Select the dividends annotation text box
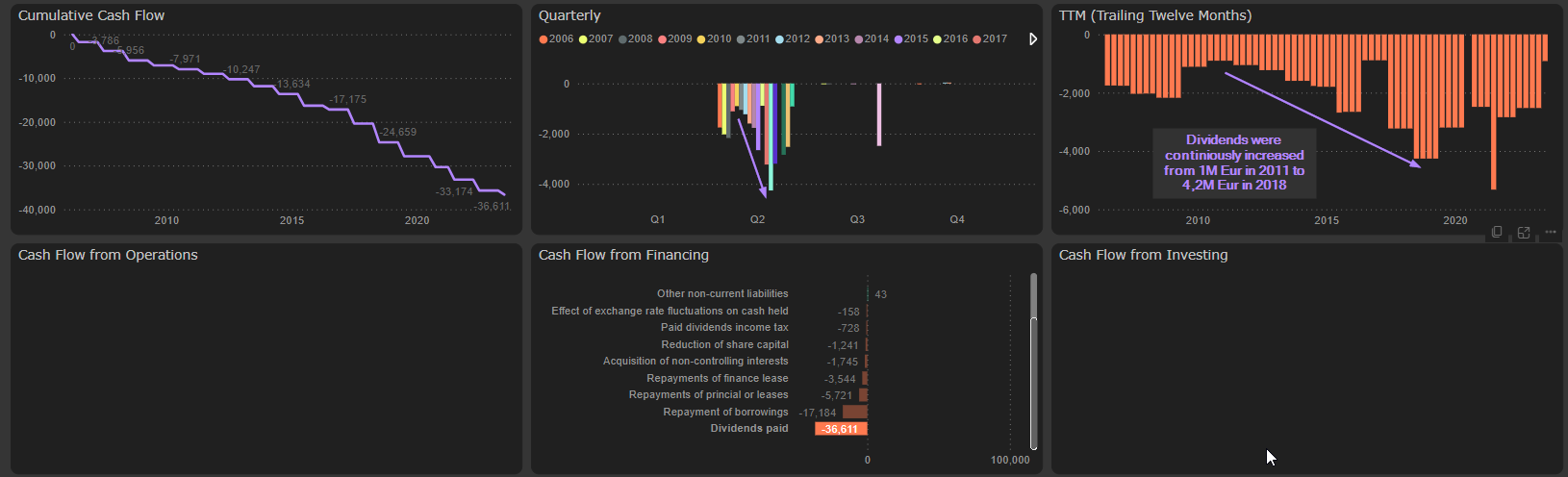The image size is (1568, 477). click(1234, 163)
